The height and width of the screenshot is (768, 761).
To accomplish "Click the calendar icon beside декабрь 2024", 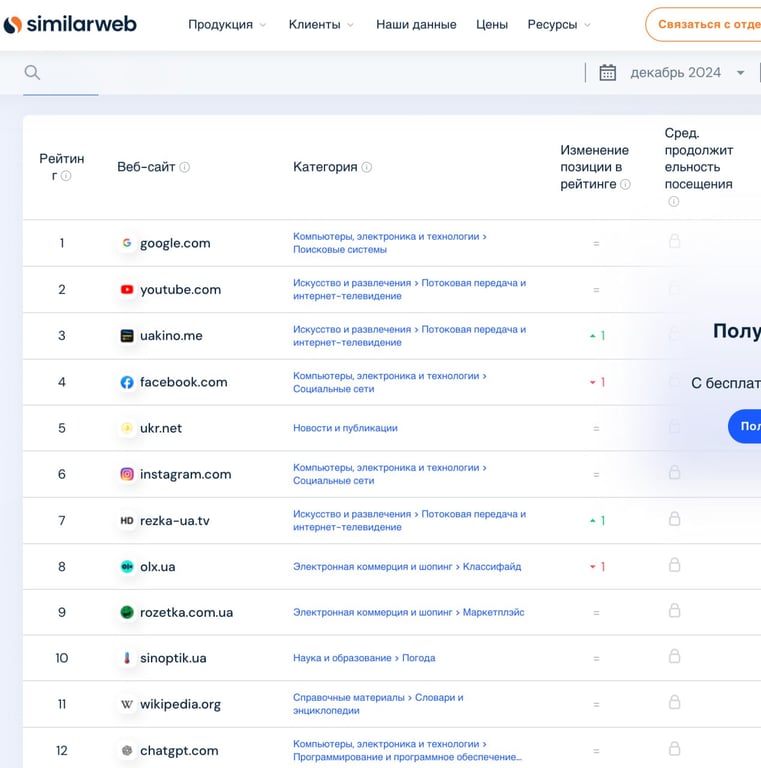I will click(607, 72).
